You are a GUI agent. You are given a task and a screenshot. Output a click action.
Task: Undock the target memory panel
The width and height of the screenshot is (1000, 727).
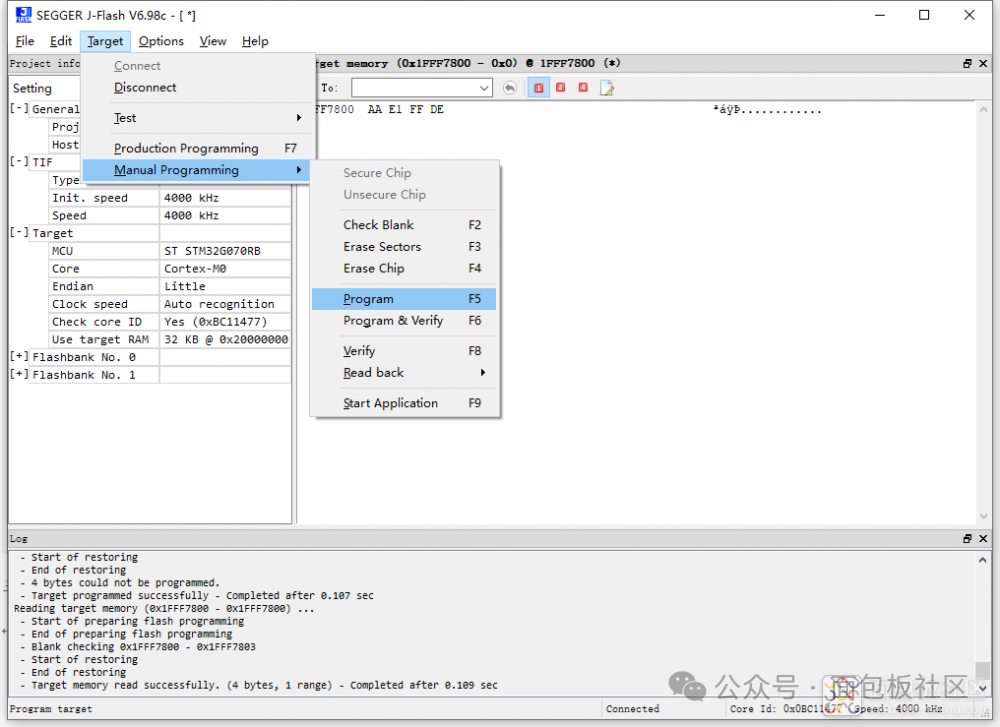[x=967, y=63]
